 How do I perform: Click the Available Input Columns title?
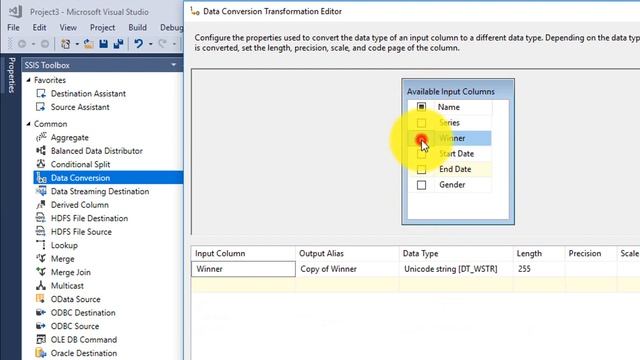[451, 91]
